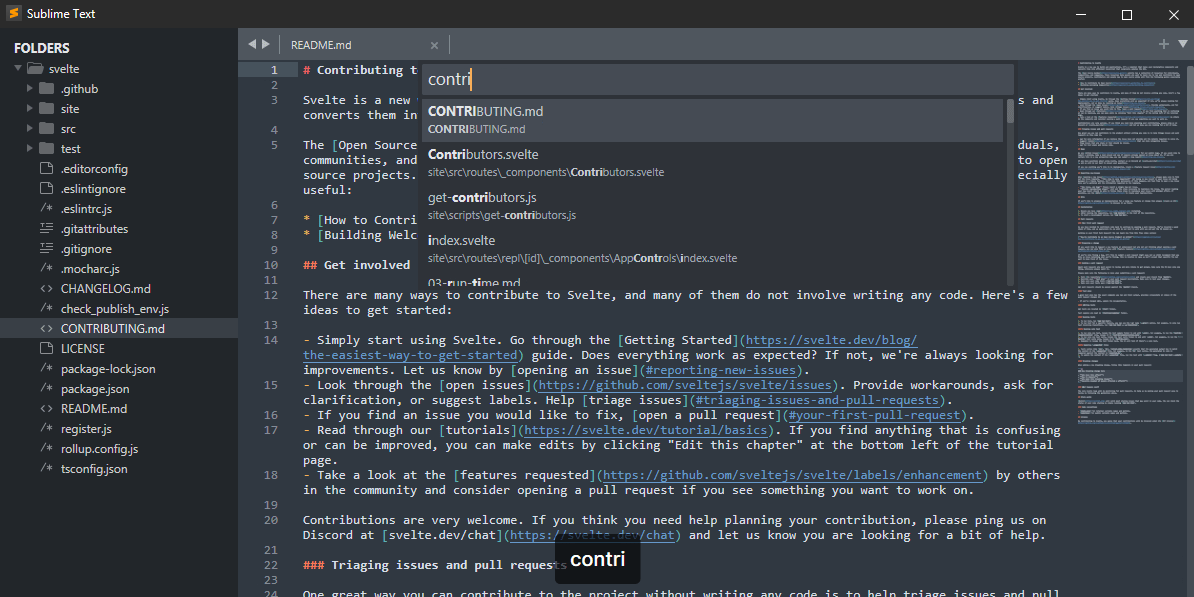This screenshot has height=597, width=1194.
Task: Click the '### Triaging issues and pull requests' heading
Action: click(x=434, y=565)
